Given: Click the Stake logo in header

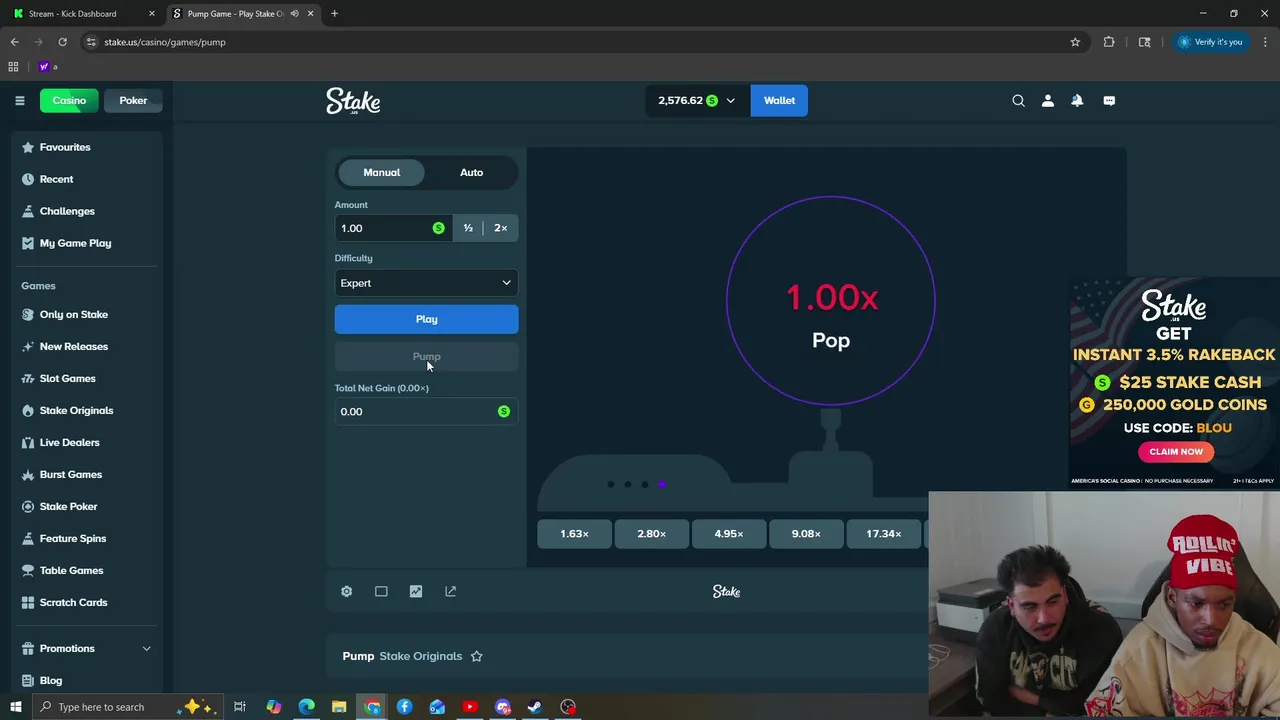Looking at the screenshot, I should coord(353,100).
